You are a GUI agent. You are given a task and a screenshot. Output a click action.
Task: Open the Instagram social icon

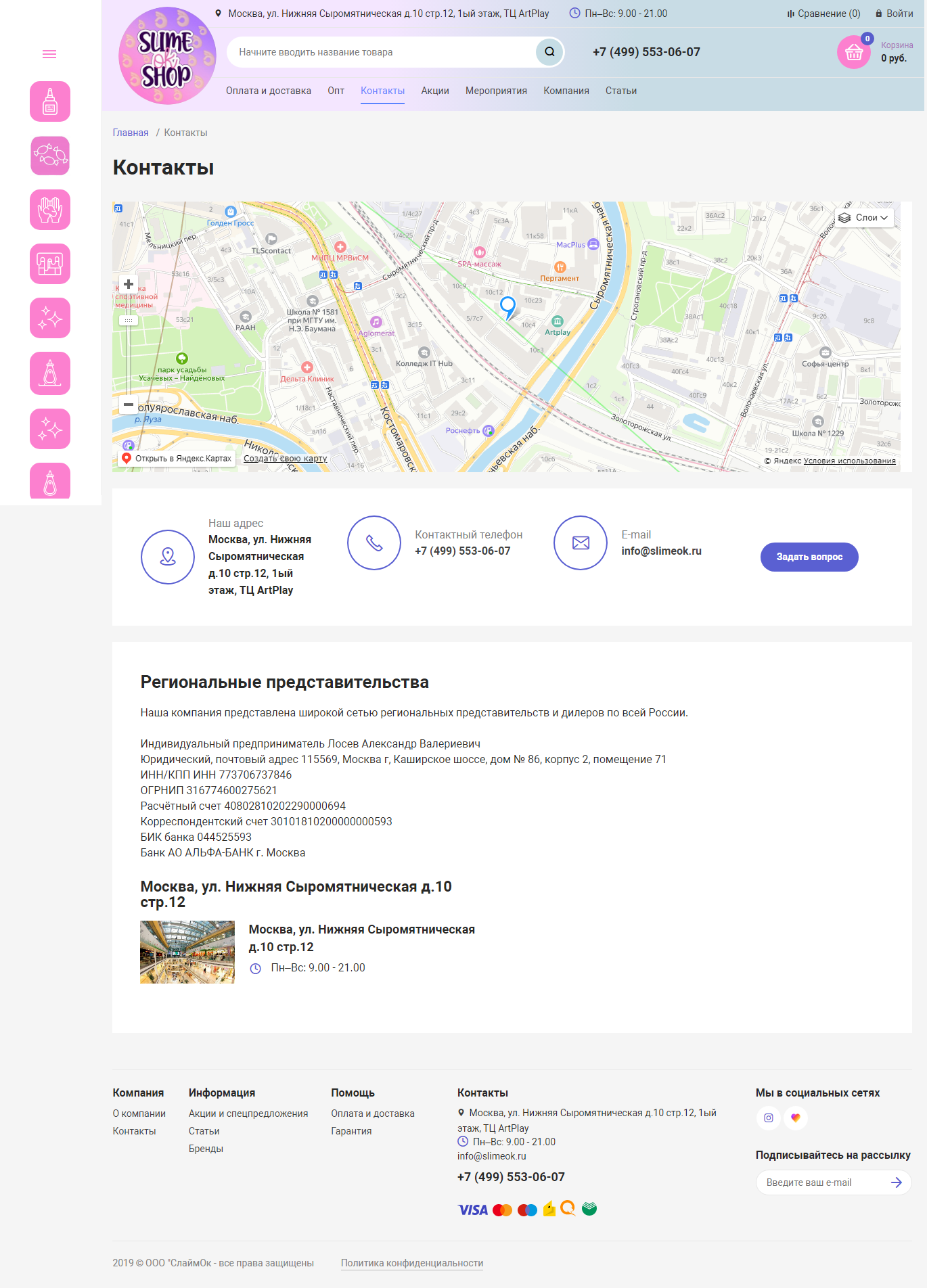(x=768, y=1118)
